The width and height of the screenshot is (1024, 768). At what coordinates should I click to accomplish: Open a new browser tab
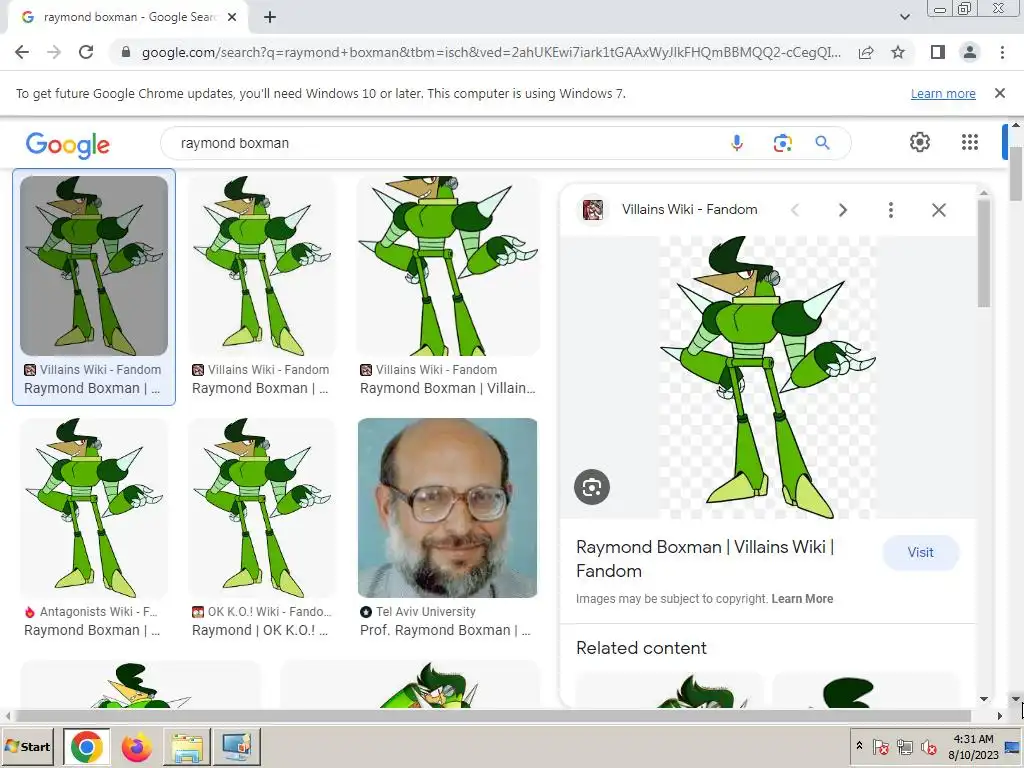point(270,18)
